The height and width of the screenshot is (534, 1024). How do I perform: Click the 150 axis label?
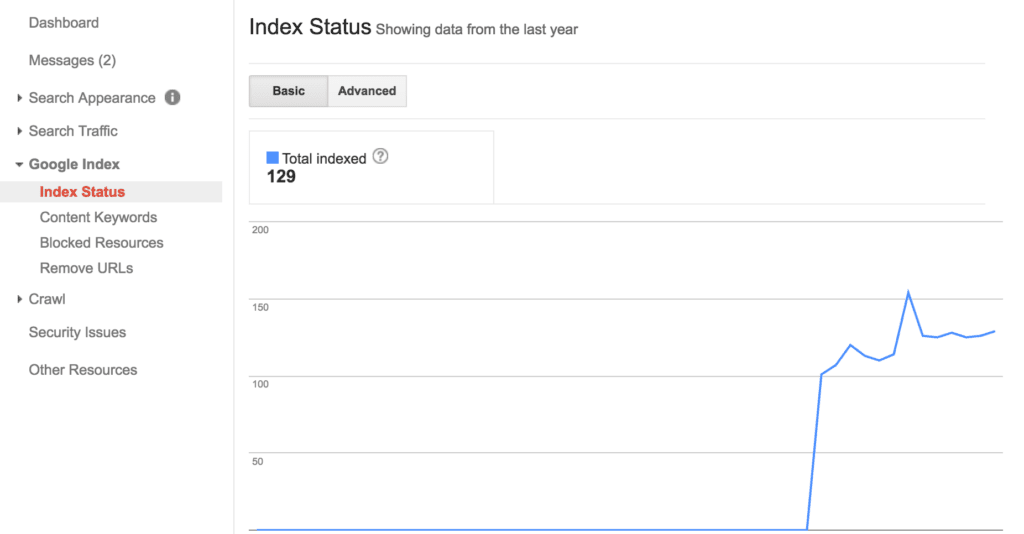coord(260,307)
